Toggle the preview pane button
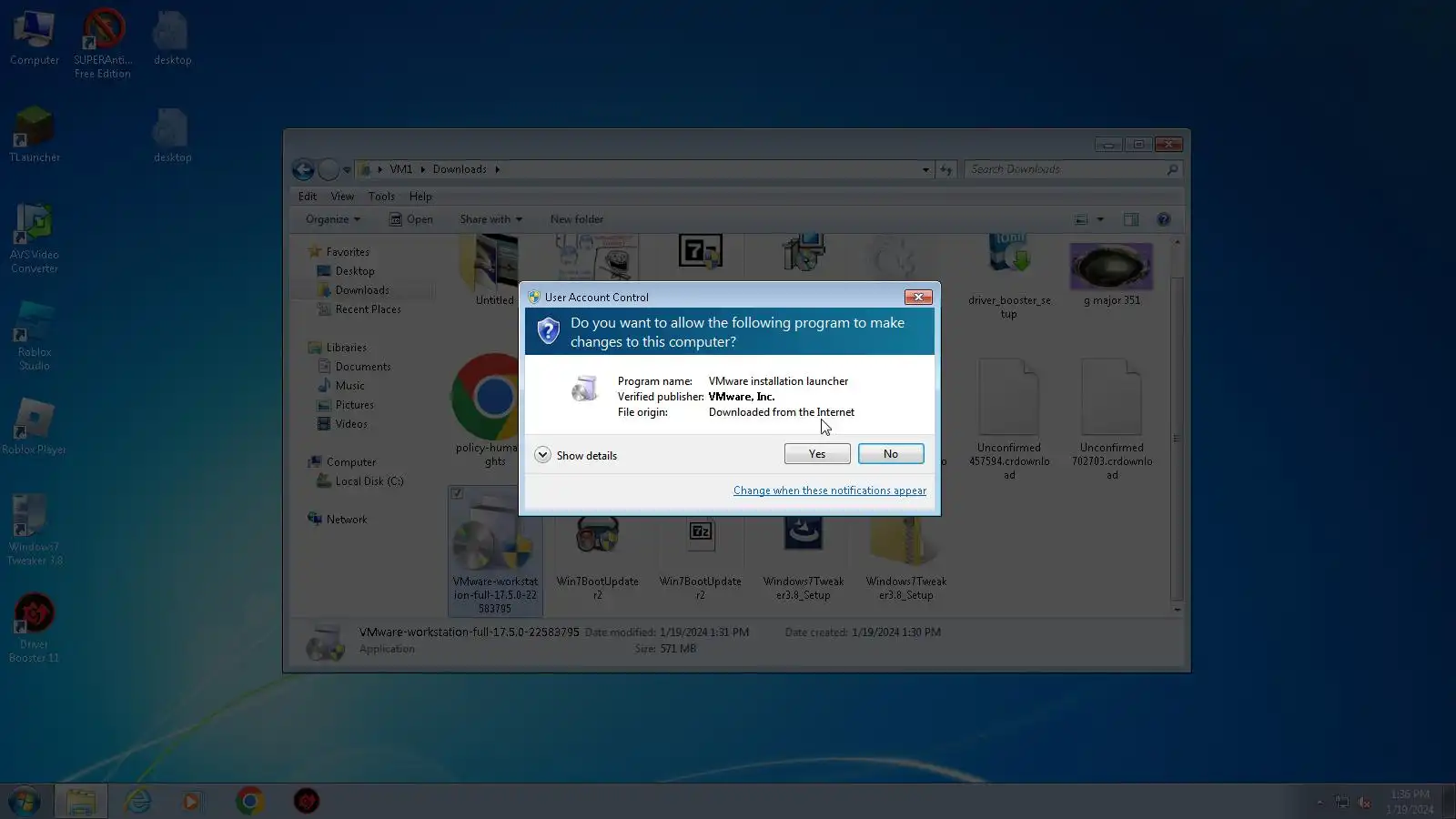 [x=1131, y=219]
